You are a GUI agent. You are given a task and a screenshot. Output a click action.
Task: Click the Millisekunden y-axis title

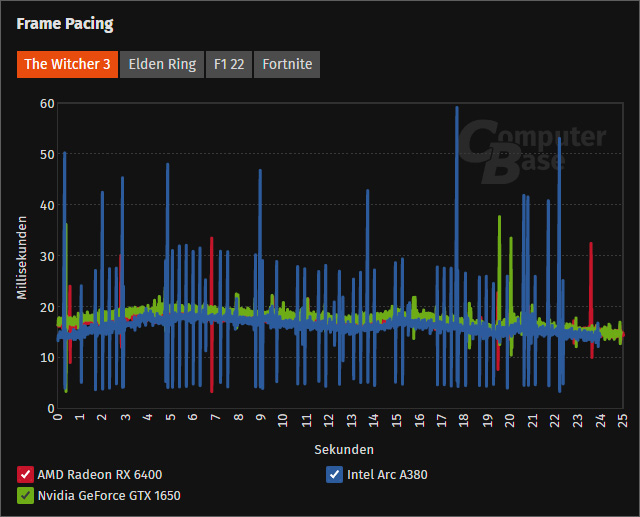[21, 256]
